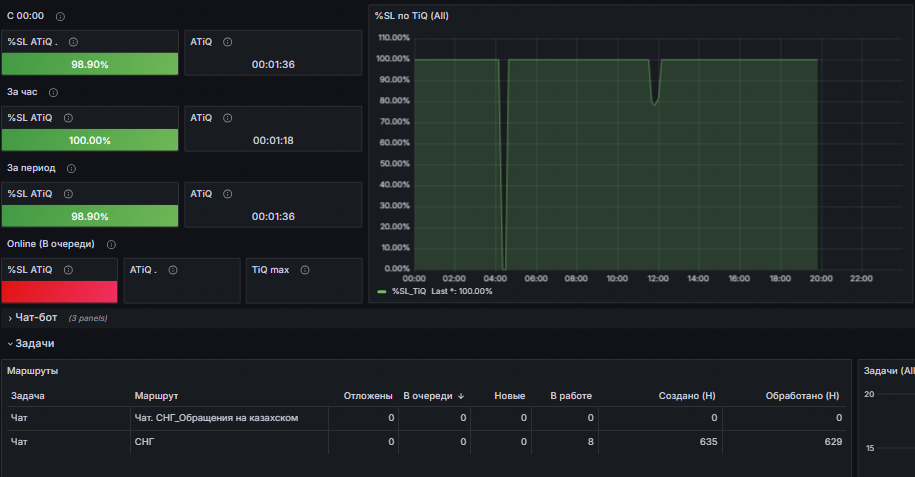Click info icon next to С 00:00
Image resolution: width=915 pixels, height=477 pixels.
point(60,16)
